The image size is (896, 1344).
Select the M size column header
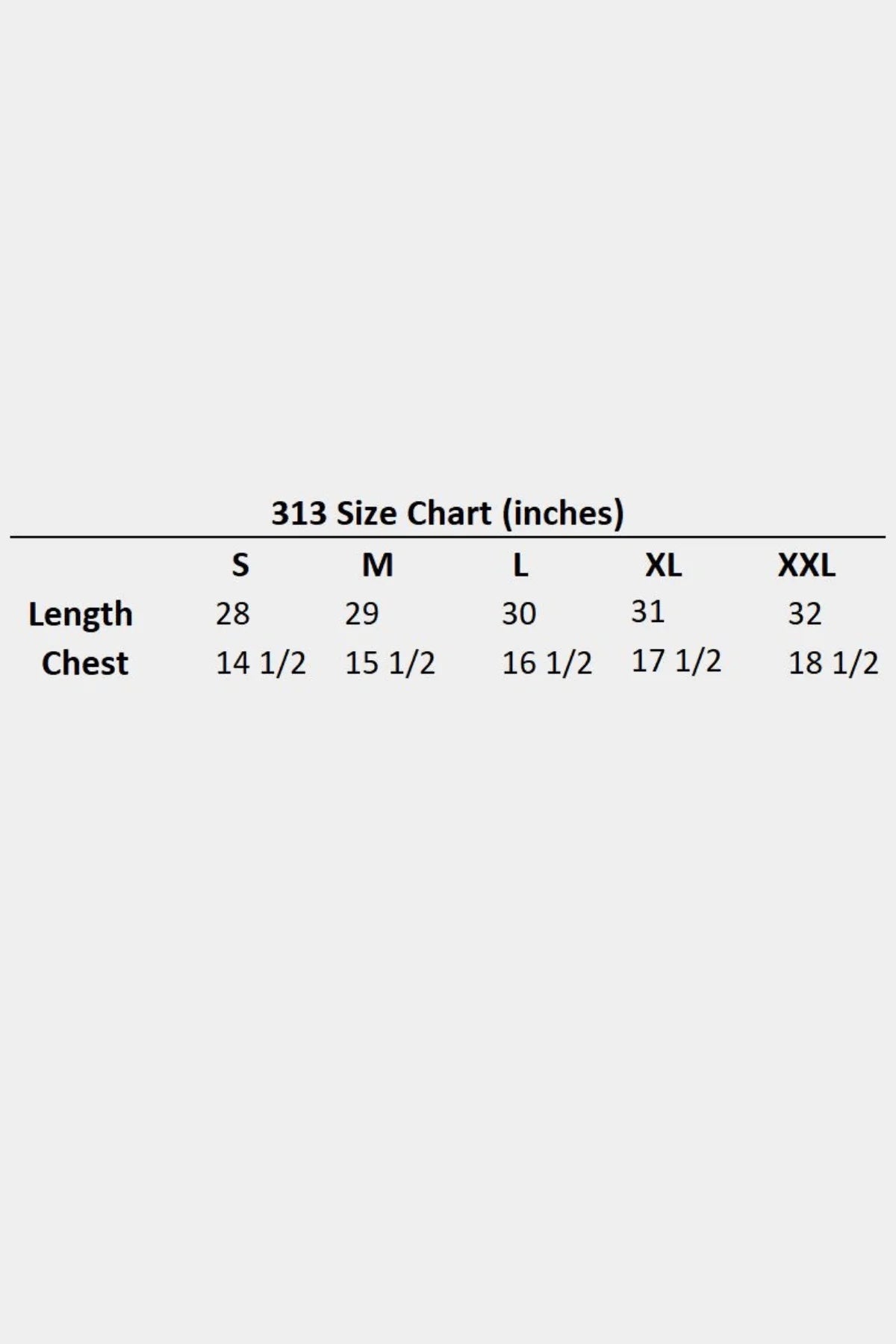click(377, 565)
